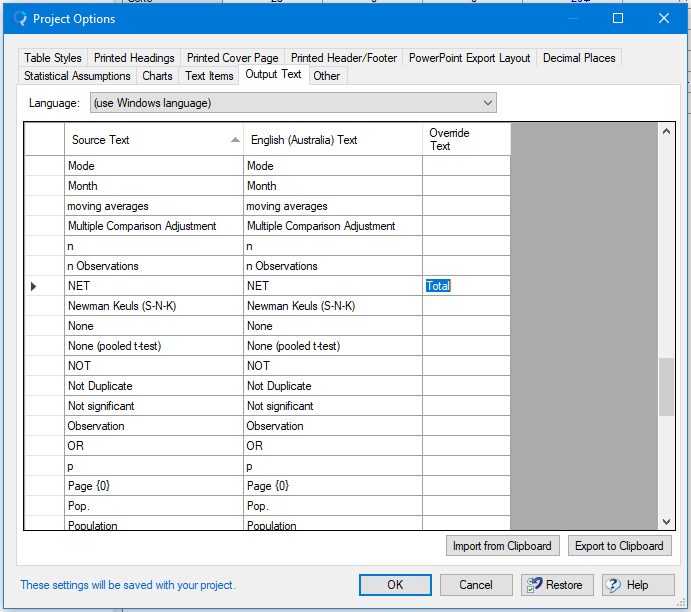Click Export to Clipboard
The width and height of the screenshot is (691, 612).
tap(619, 546)
